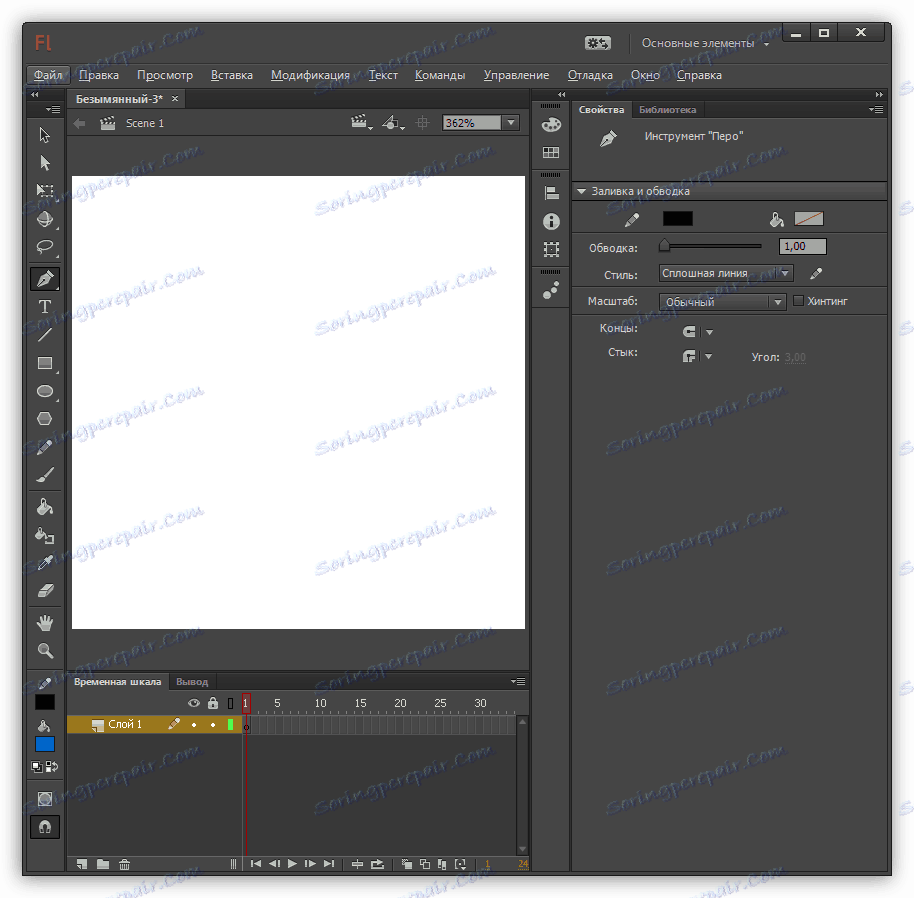Go to first frame button
Image resolution: width=914 pixels, height=898 pixels.
coord(255,864)
